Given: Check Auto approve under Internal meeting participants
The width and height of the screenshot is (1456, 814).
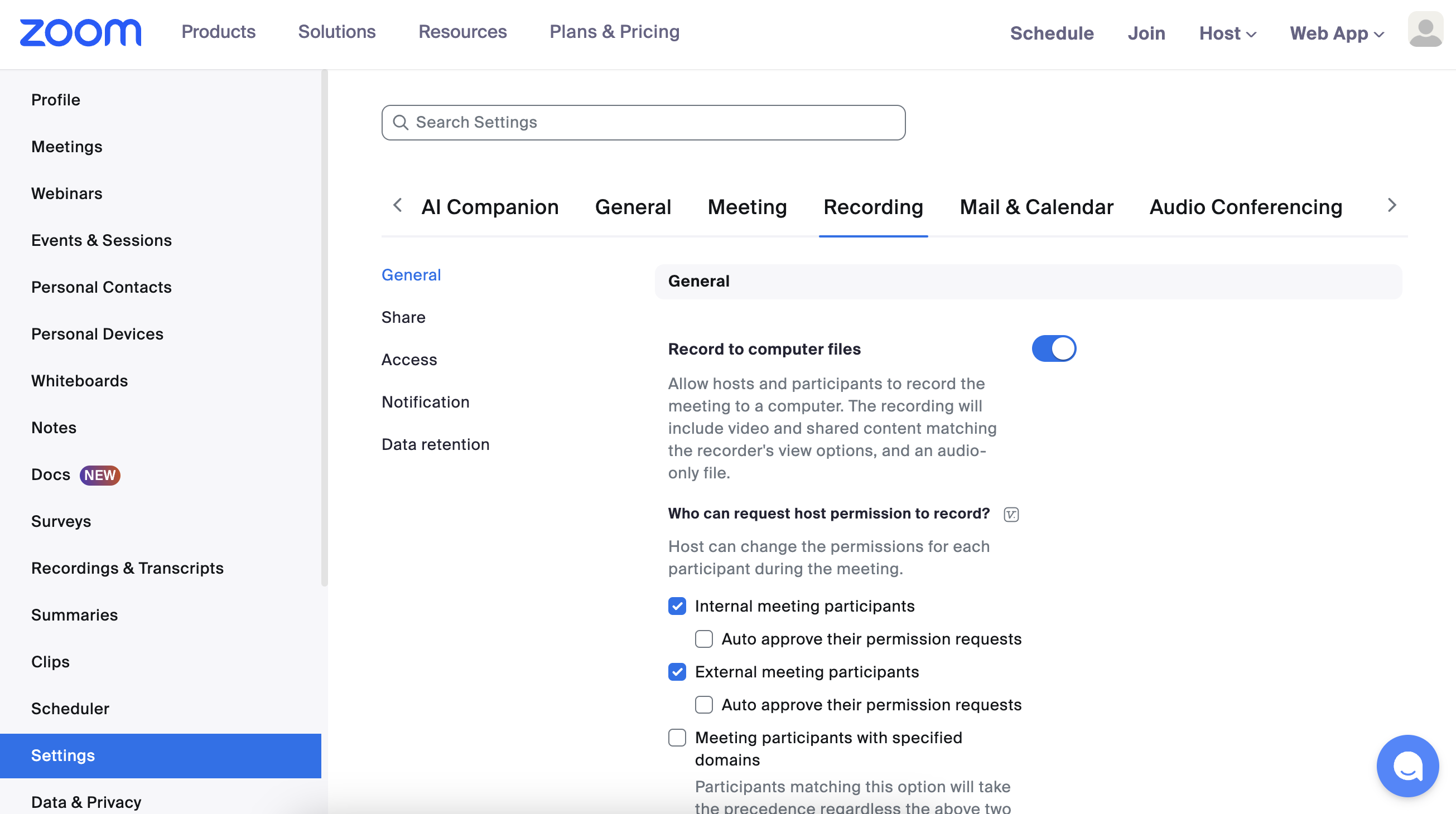Looking at the screenshot, I should [x=703, y=639].
